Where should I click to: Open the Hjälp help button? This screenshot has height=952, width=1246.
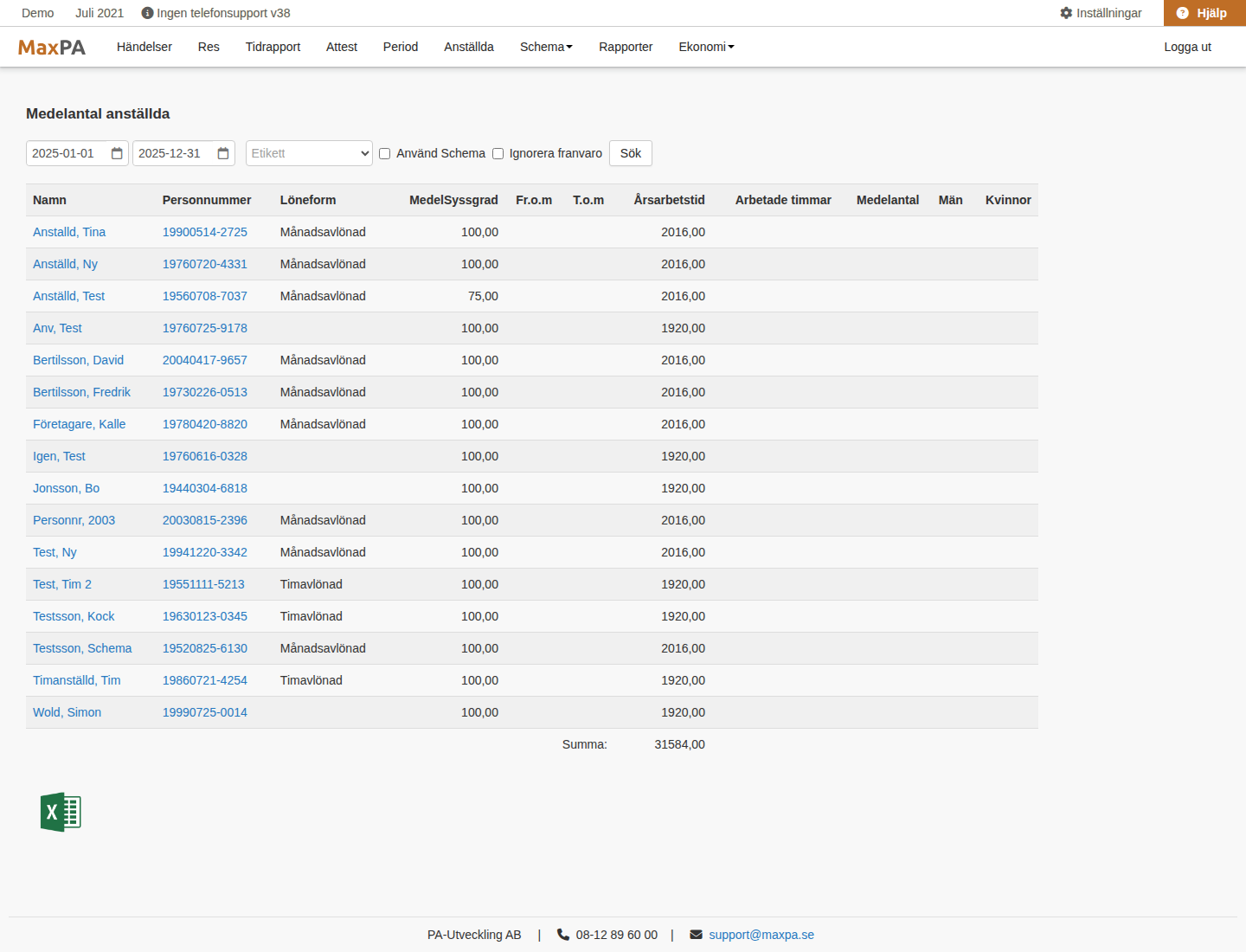(x=1204, y=13)
